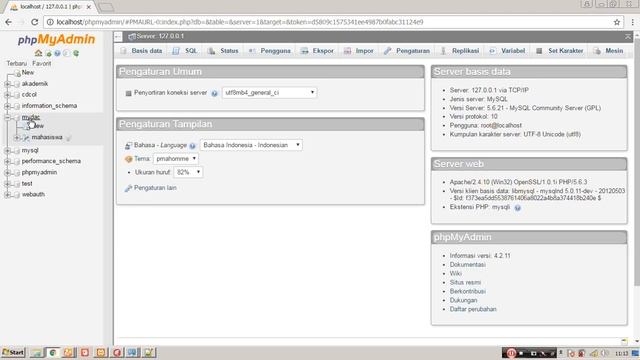
Task: Click help icon next to Penyortiran koneksi server
Action: 214,93
